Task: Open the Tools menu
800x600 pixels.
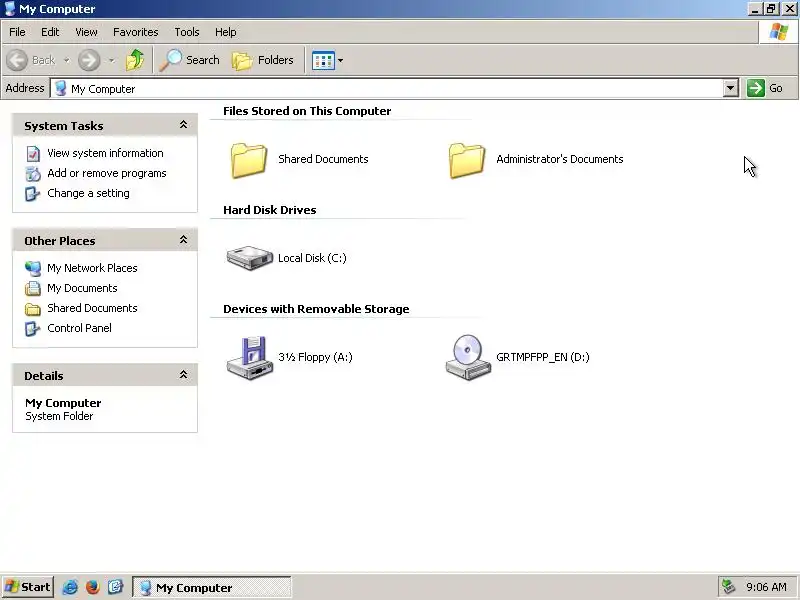Action: click(187, 32)
